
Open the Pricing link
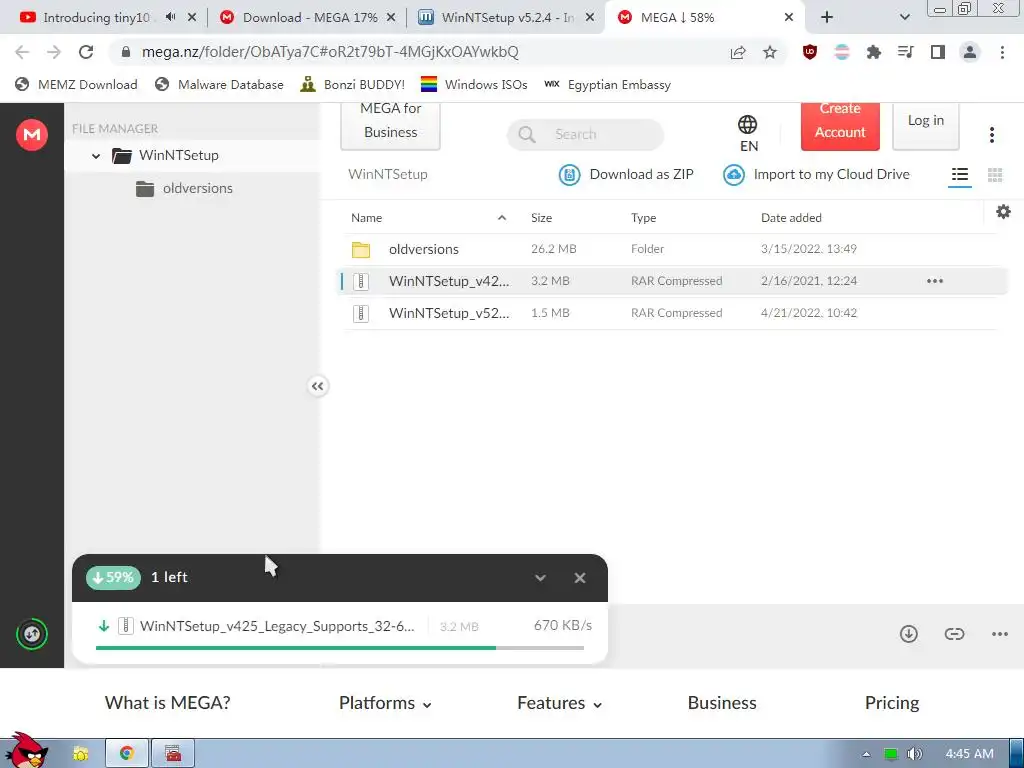tap(891, 703)
